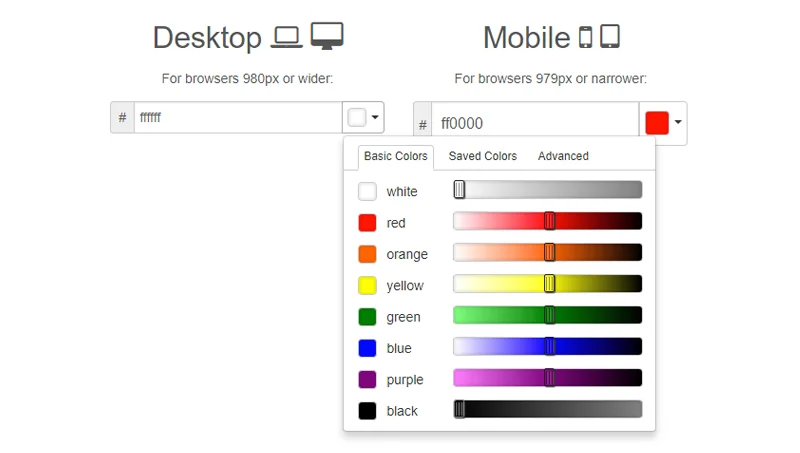Click the yellow shade slider handle
800x453 pixels.
pyautogui.click(x=549, y=284)
